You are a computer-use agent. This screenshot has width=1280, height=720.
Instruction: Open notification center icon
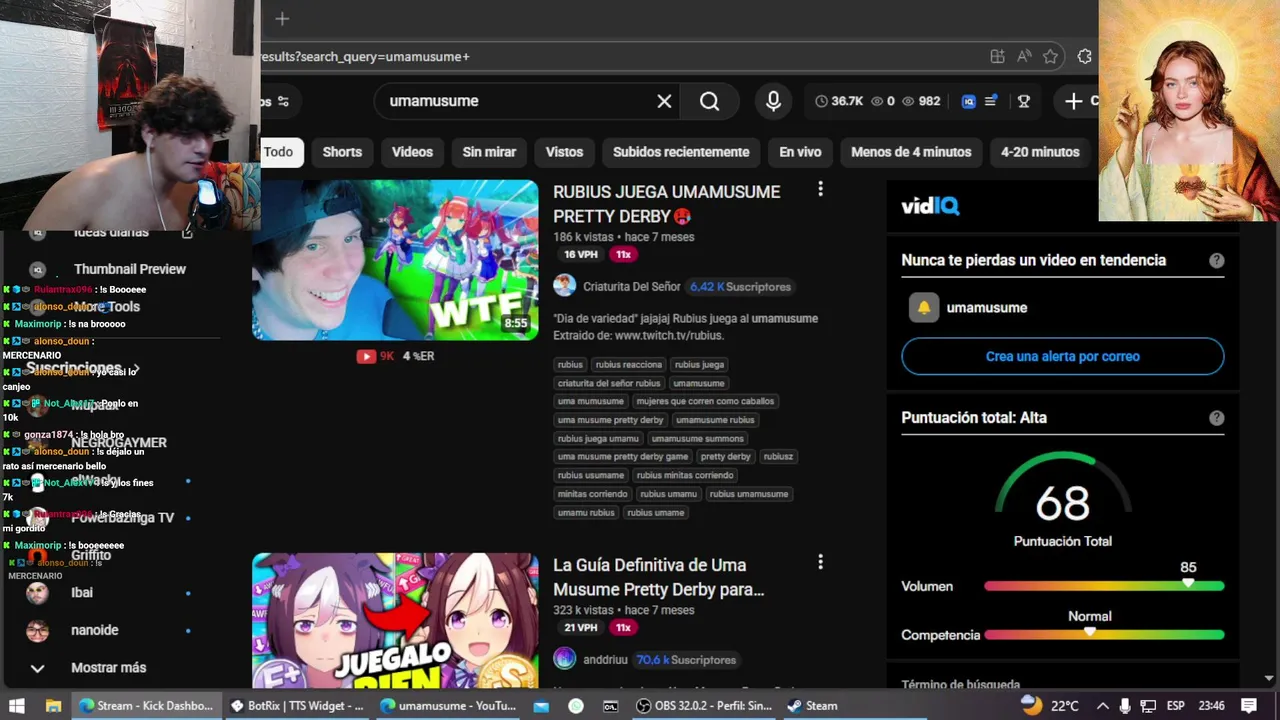click(1249, 706)
